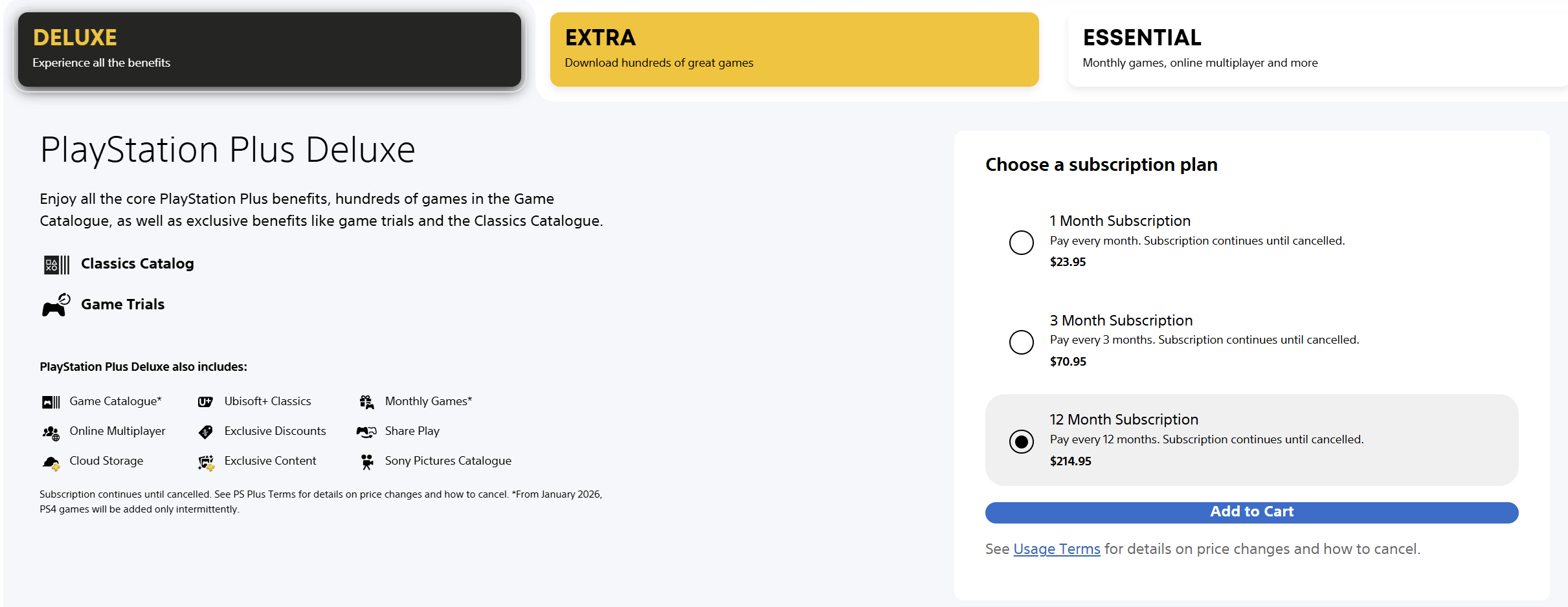Viewport: 1568px width, 607px height.
Task: Click the Sony Pictures Catalogue icon
Action: 367,461
